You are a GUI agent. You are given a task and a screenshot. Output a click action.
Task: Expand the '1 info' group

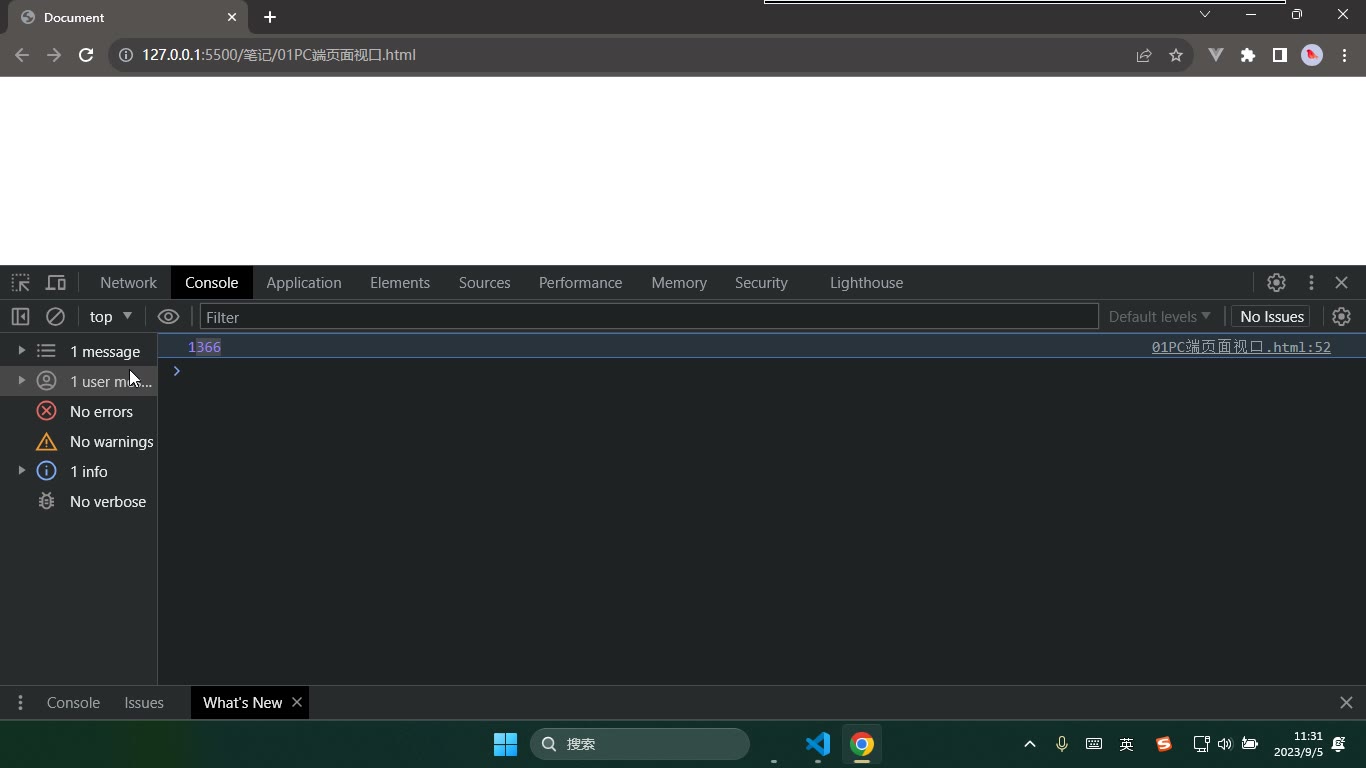coord(21,471)
